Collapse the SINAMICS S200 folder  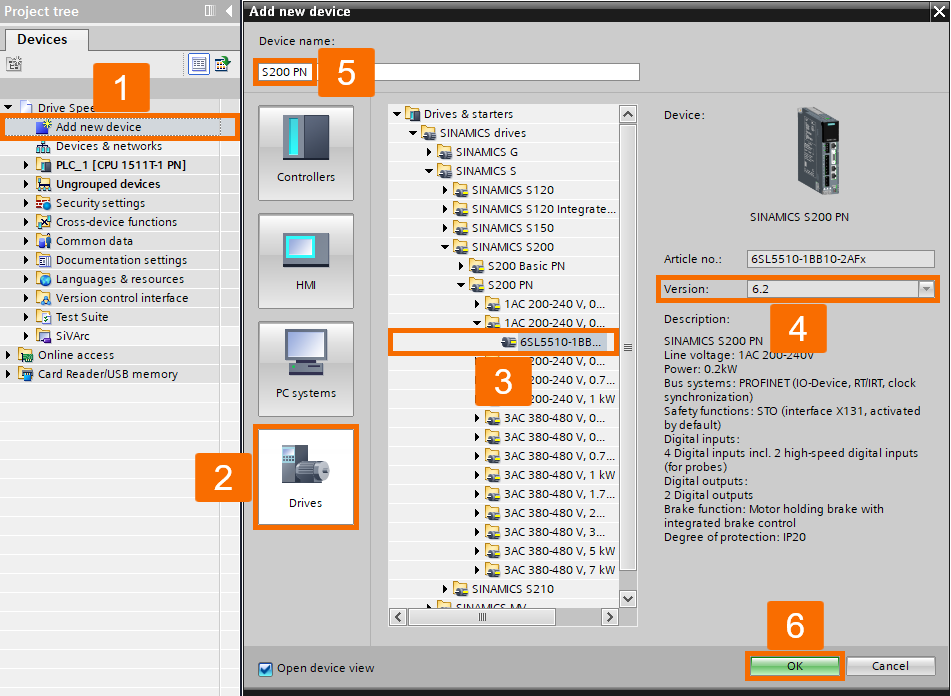445,247
